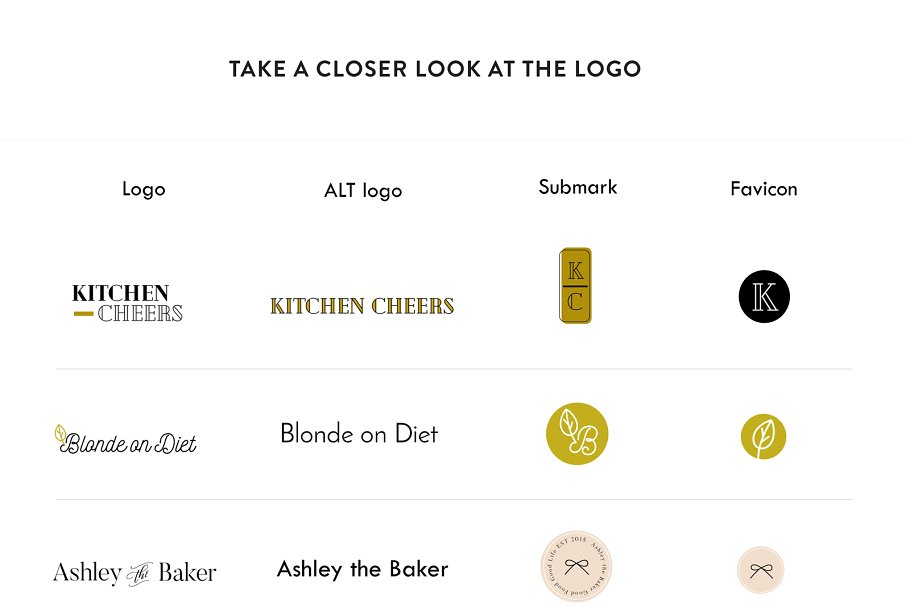Select the Ashley the Baker serif logo
The image size is (910, 607).
pos(134,573)
